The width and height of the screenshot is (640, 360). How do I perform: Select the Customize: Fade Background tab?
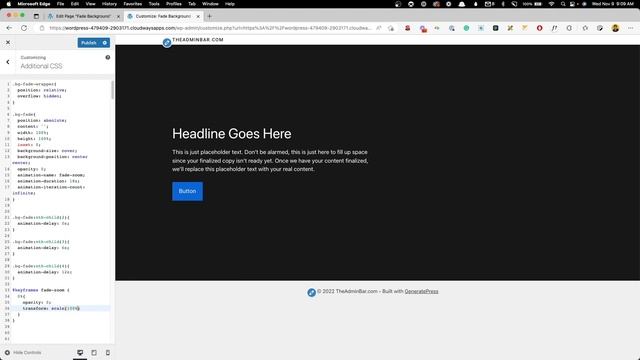click(x=163, y=16)
